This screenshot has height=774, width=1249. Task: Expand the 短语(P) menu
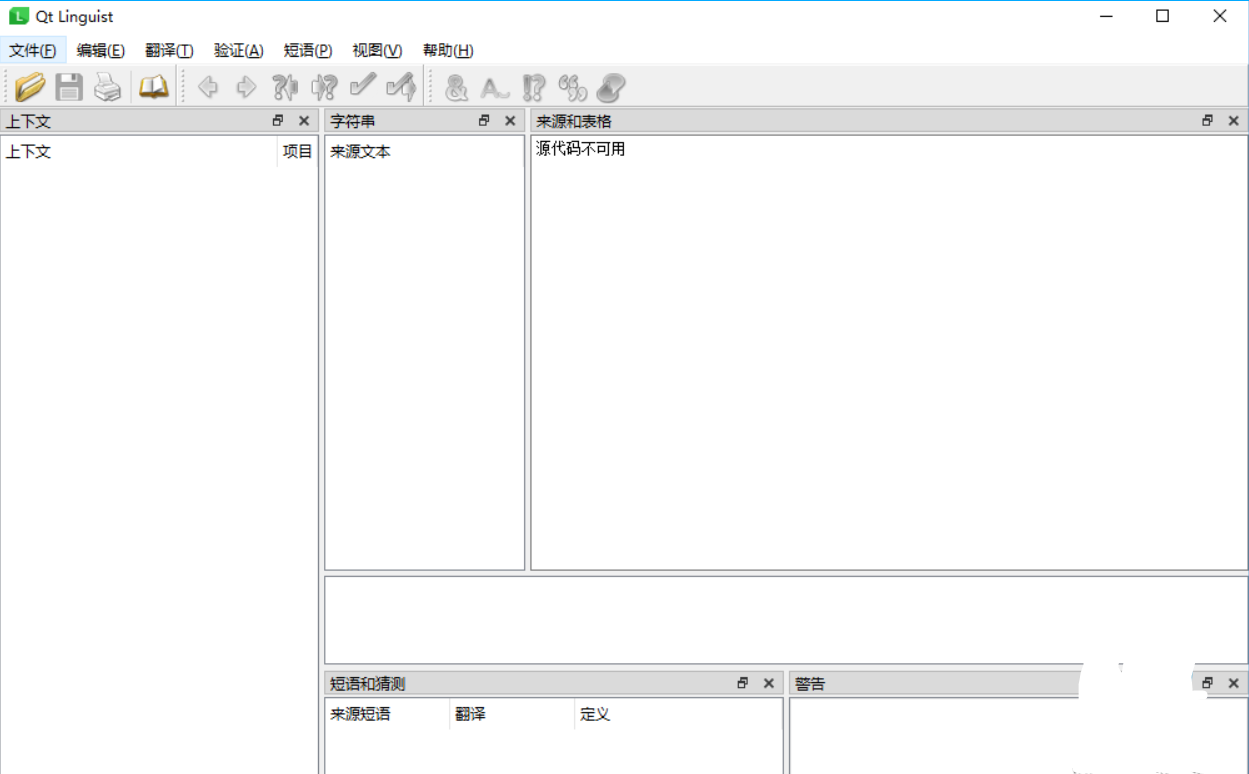(x=308, y=50)
